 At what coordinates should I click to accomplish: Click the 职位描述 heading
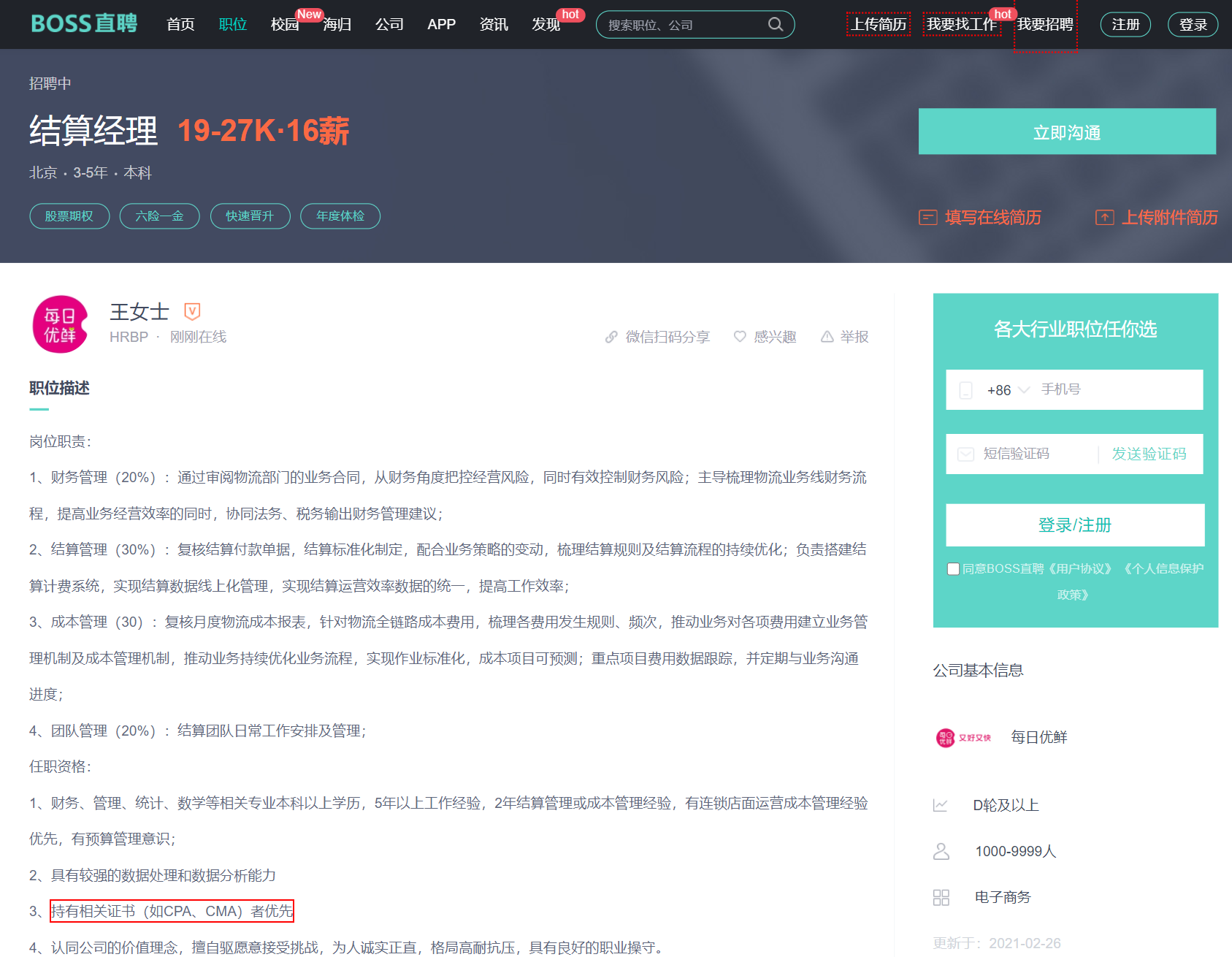(59, 388)
